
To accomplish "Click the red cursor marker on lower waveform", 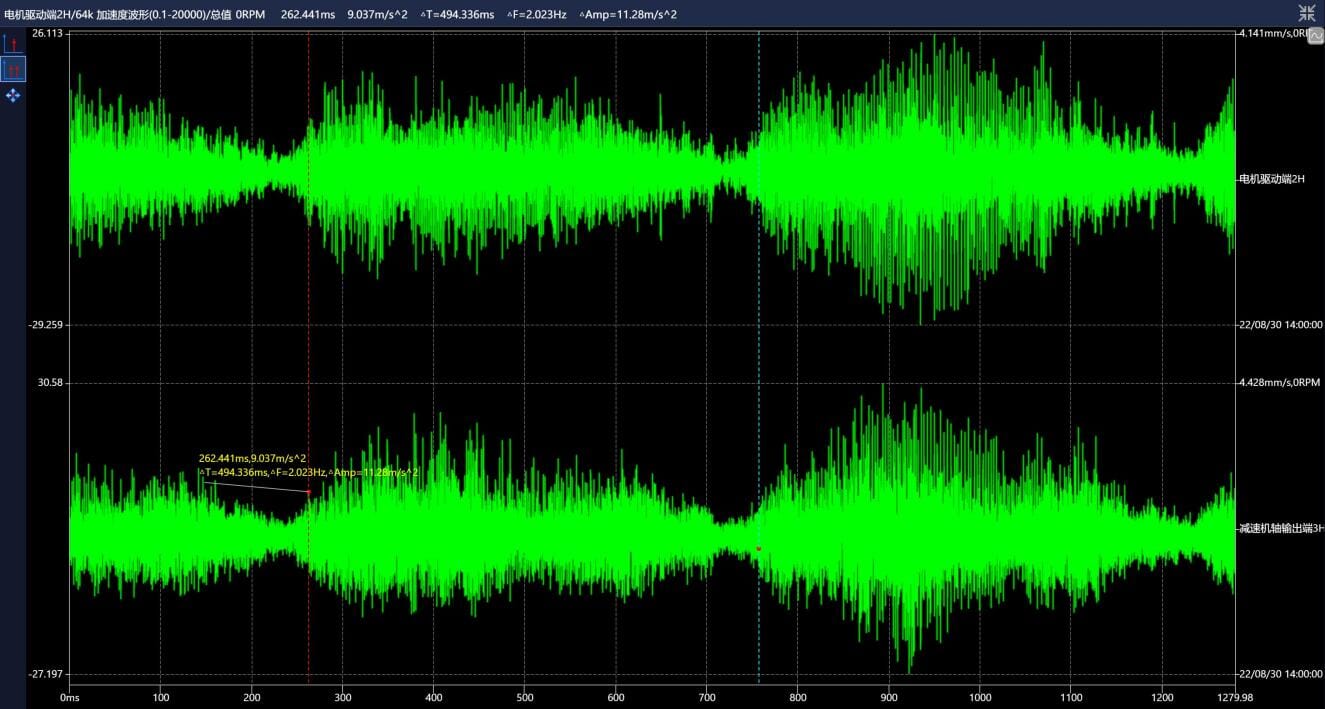I will pyautogui.click(x=309, y=492).
